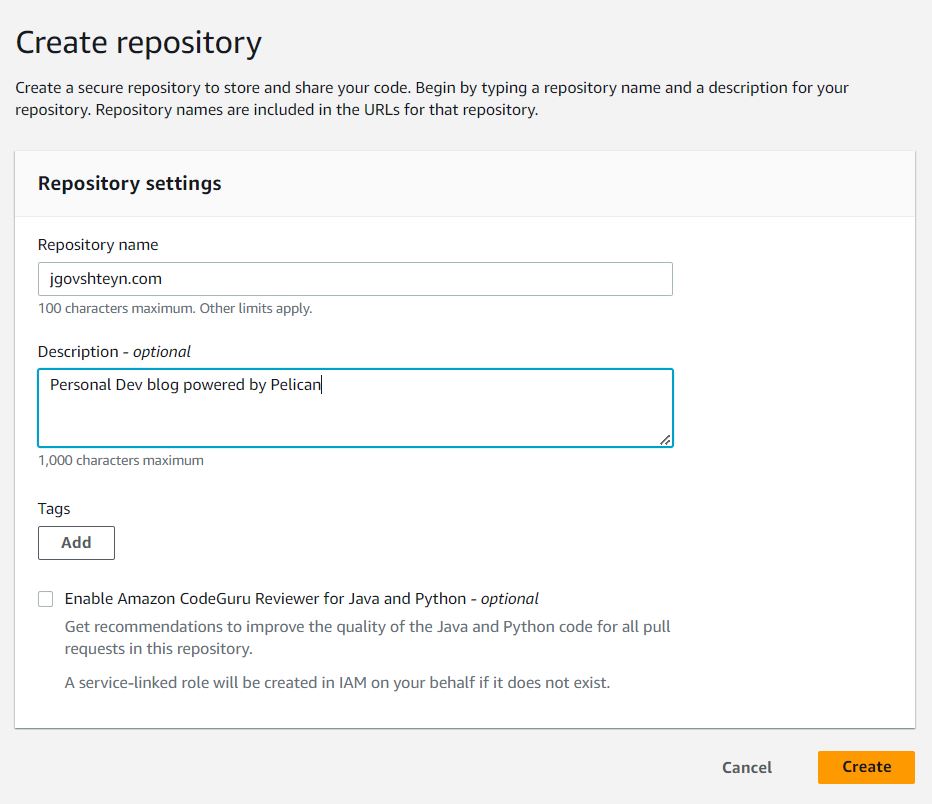Click the orange Create button
This screenshot has height=804, width=932.
[865, 767]
